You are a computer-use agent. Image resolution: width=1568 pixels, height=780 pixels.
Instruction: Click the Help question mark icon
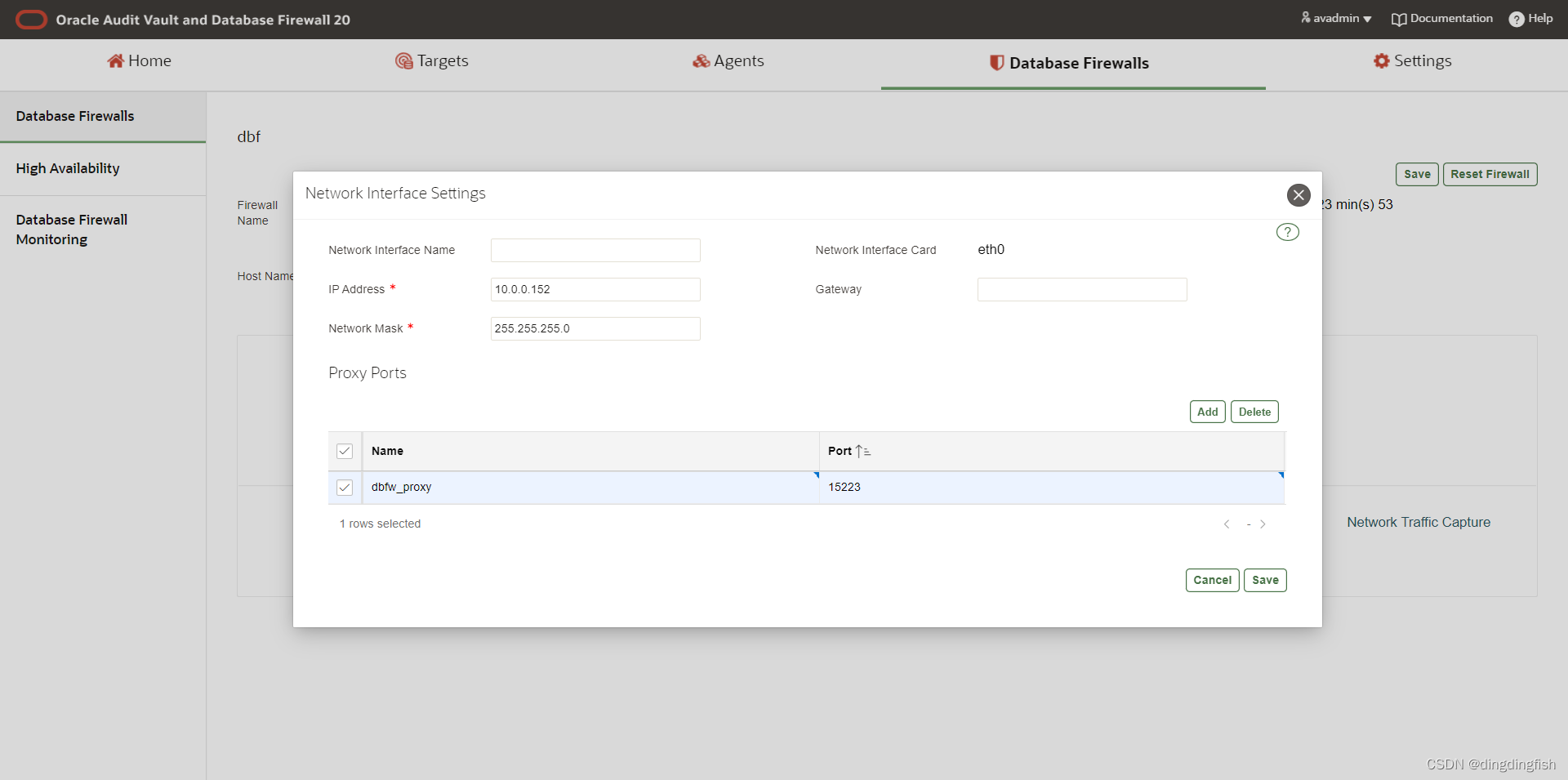tap(1517, 19)
